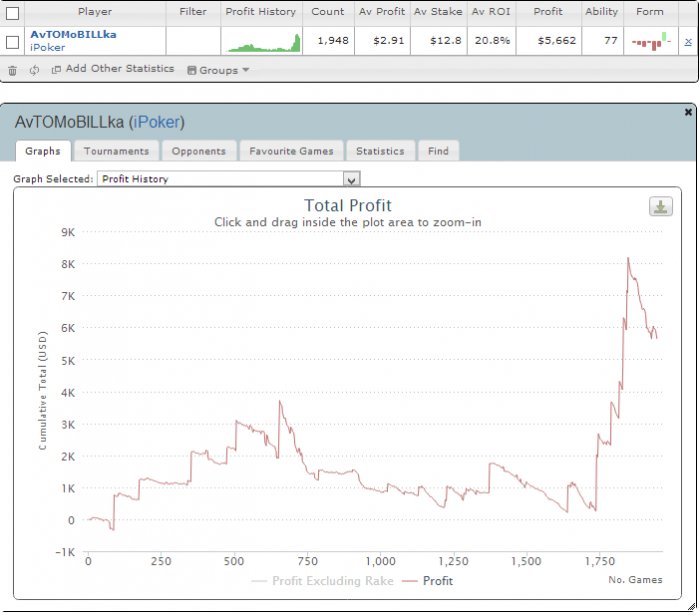Toggle the Profit Excluding Rake legend item
This screenshot has height=615, width=700.
(323, 581)
